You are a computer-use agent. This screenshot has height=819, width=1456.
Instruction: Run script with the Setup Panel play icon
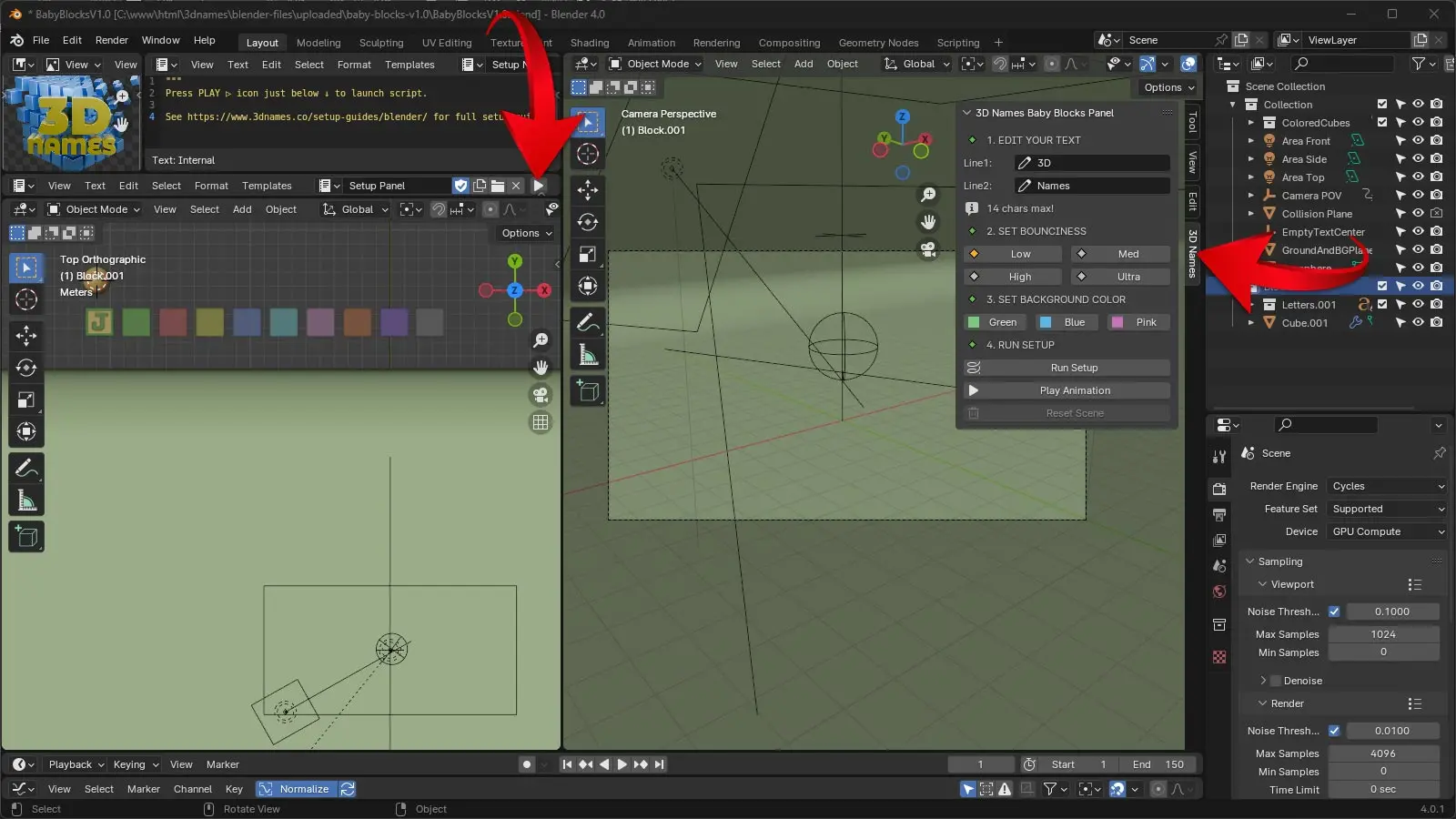click(539, 186)
